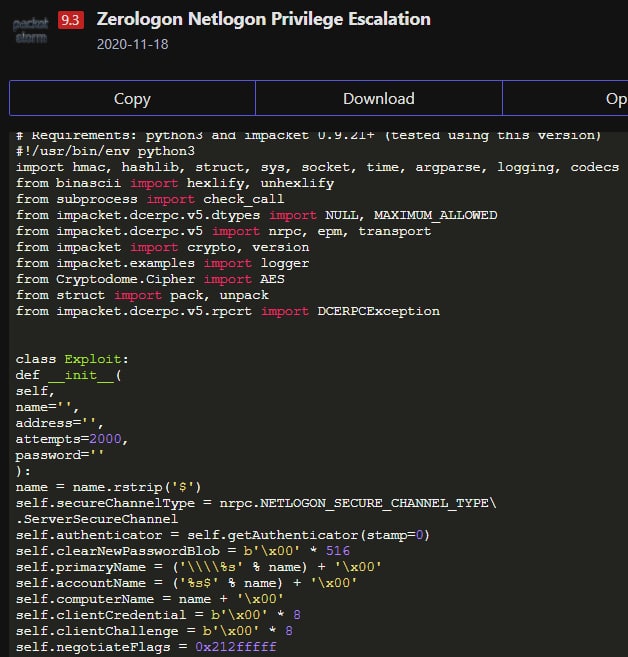Image resolution: width=628 pixels, height=657 pixels.
Task: Click the "password=''" parameter line
Action: pos(59,455)
